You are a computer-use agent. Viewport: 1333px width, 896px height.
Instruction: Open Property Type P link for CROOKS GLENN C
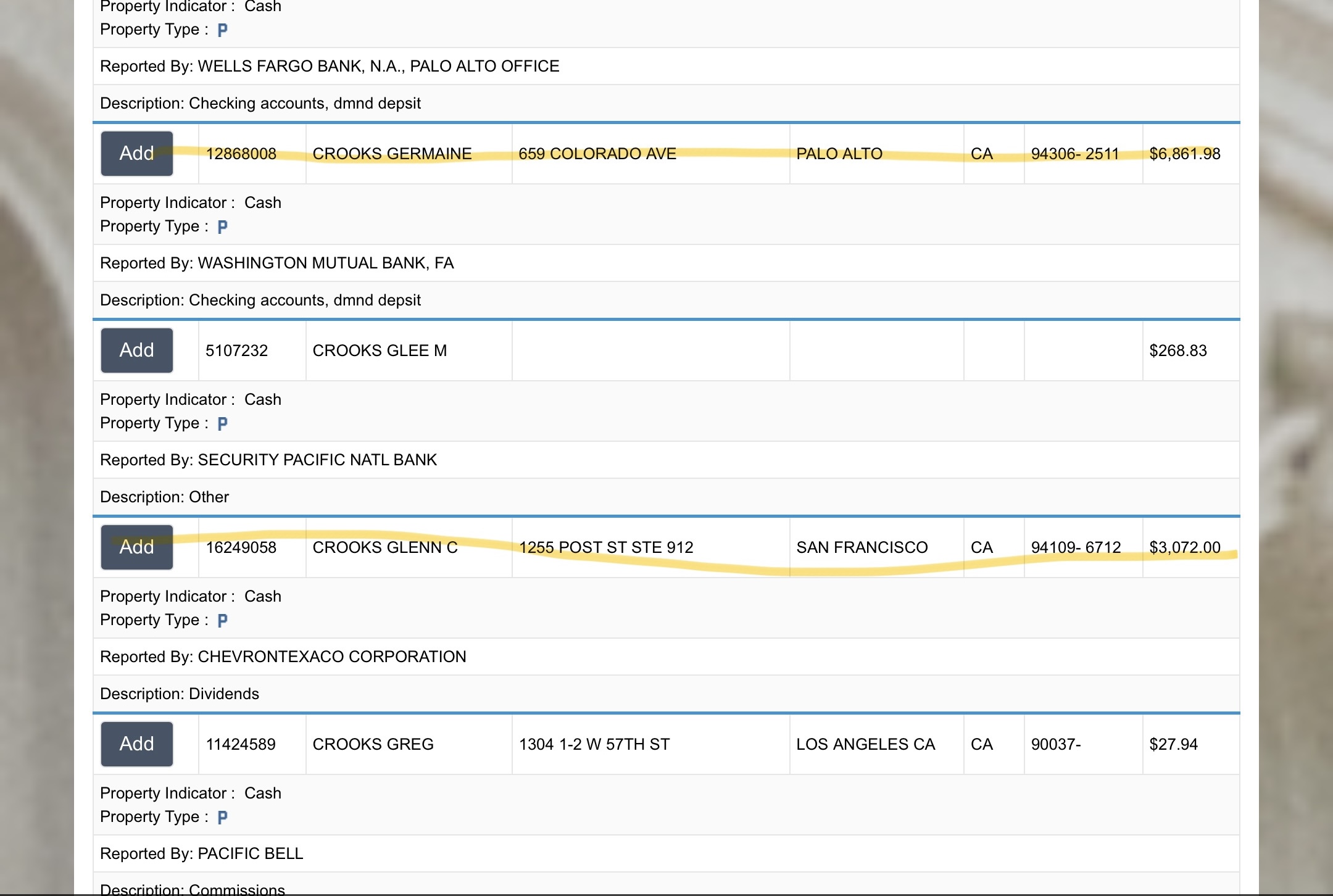tap(223, 621)
